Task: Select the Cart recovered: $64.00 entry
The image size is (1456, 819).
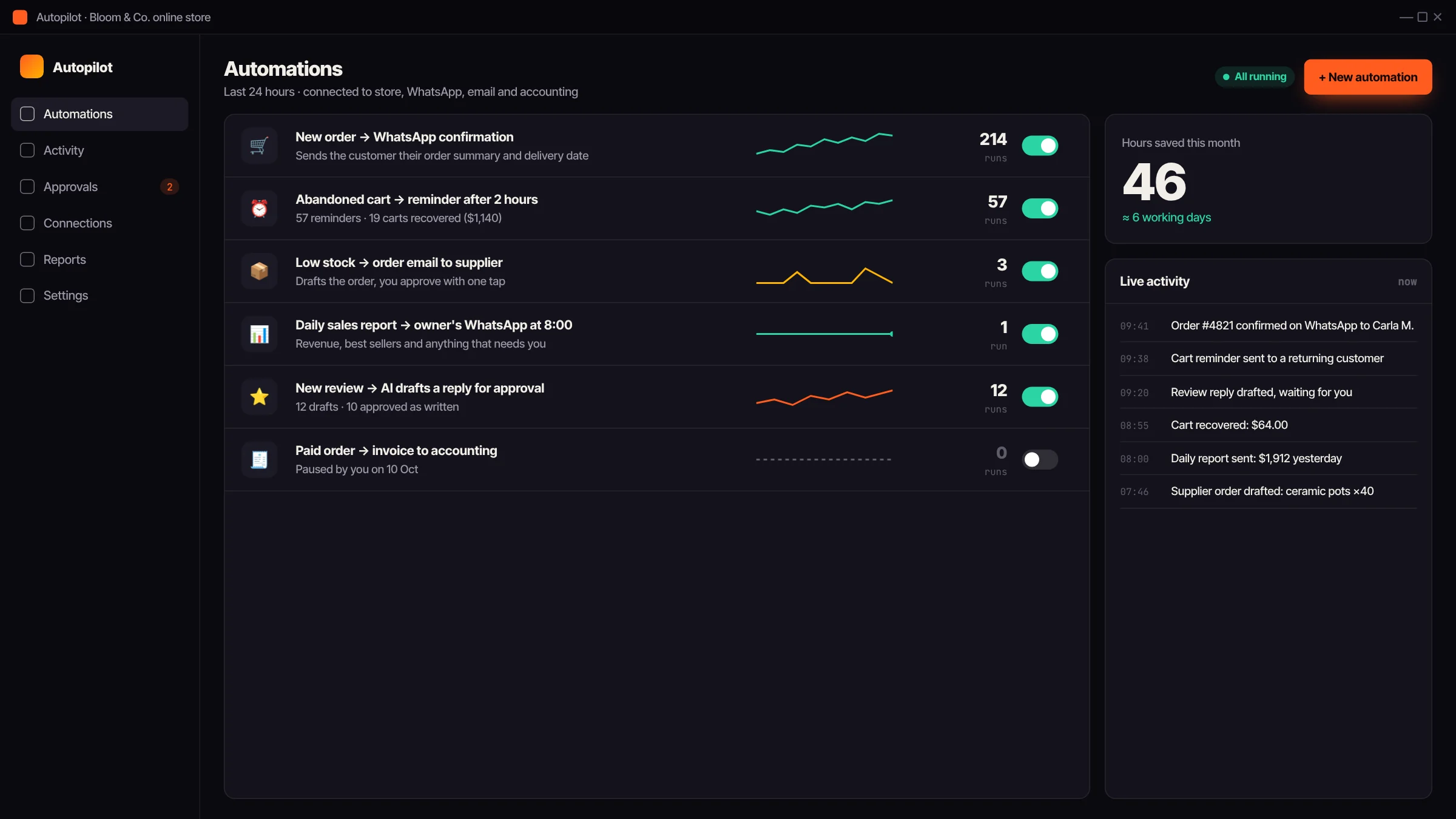Action: 1269,425
